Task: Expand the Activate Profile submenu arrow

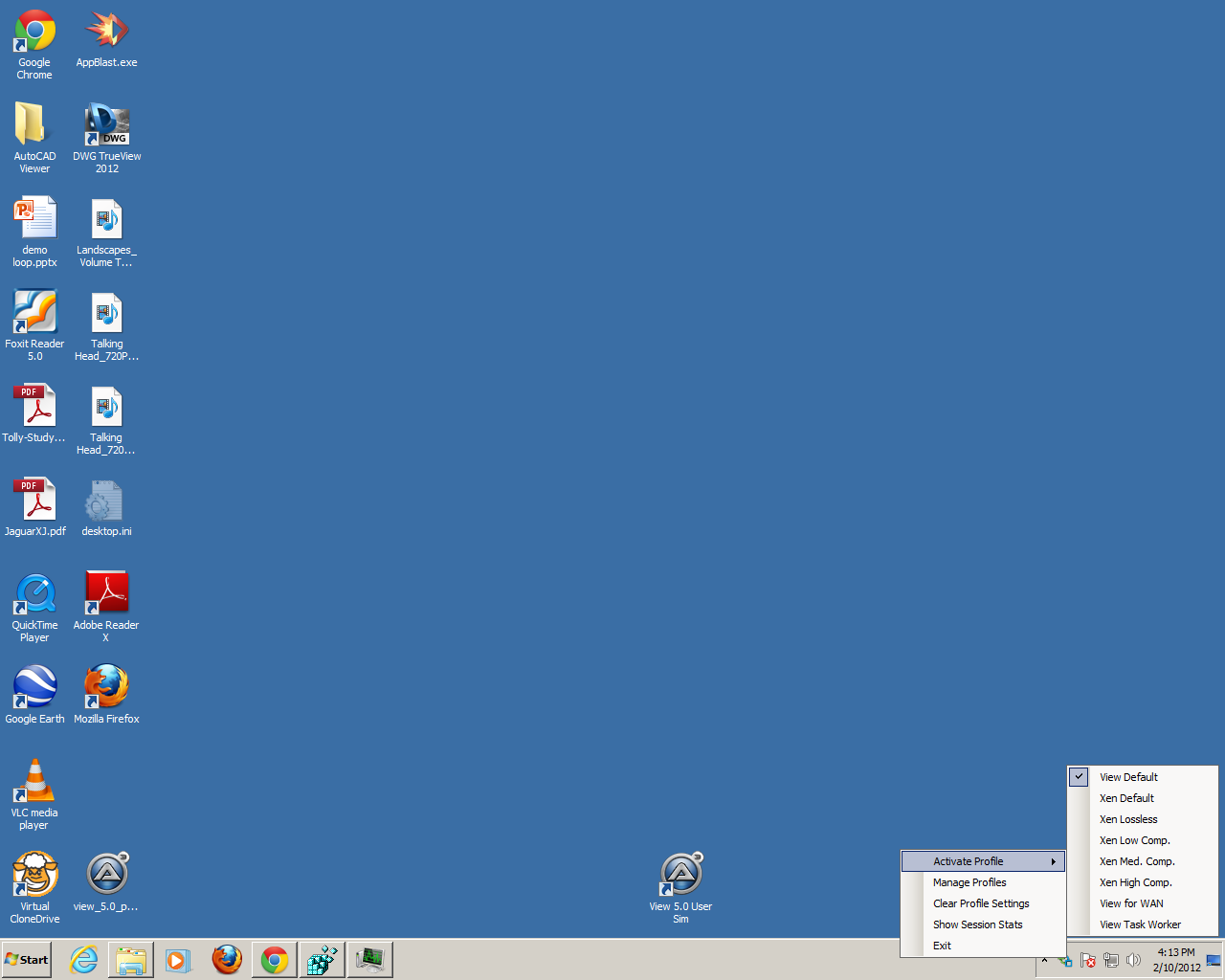Action: click(1053, 861)
